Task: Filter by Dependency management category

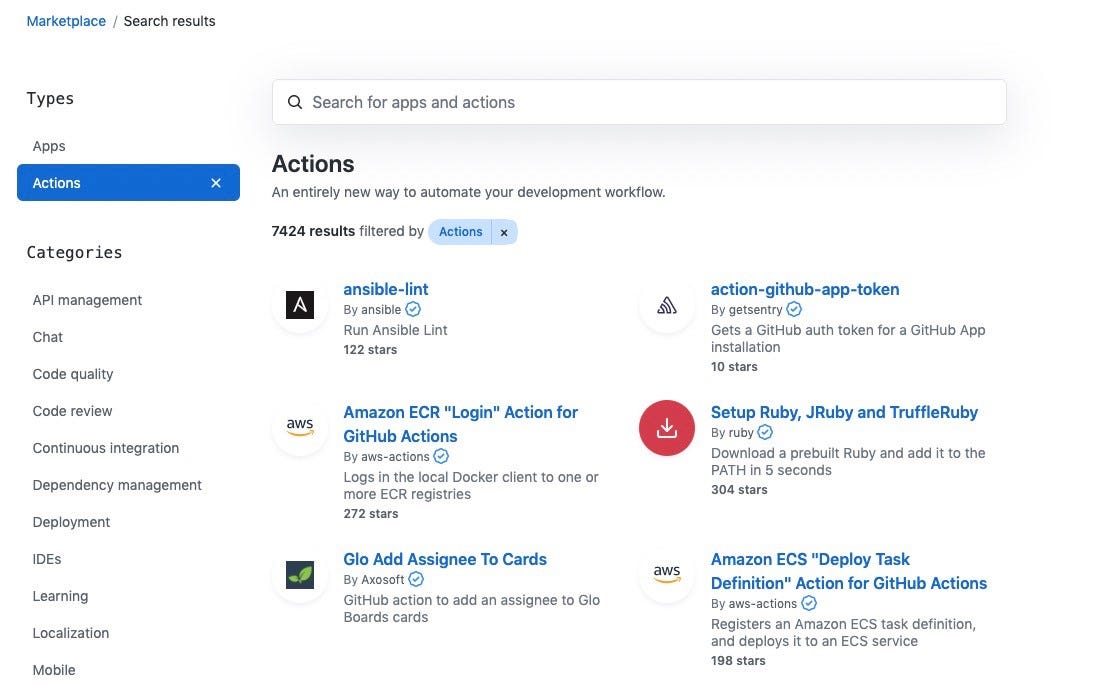Action: point(117,485)
